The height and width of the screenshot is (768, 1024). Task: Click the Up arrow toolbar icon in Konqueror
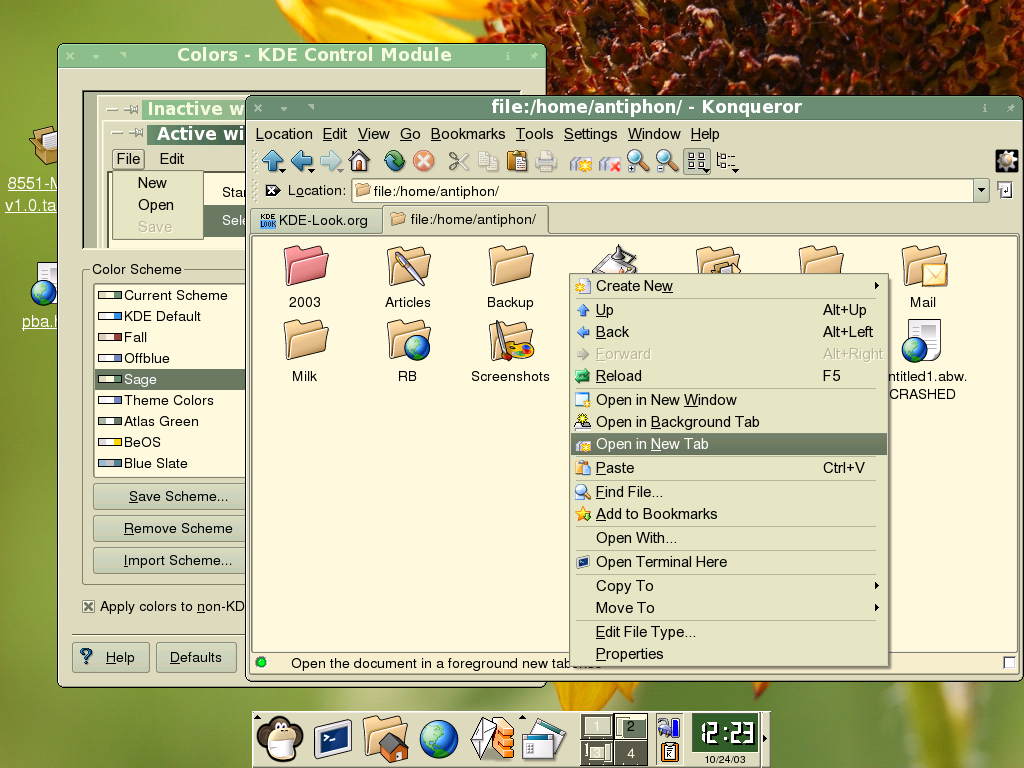pos(271,160)
